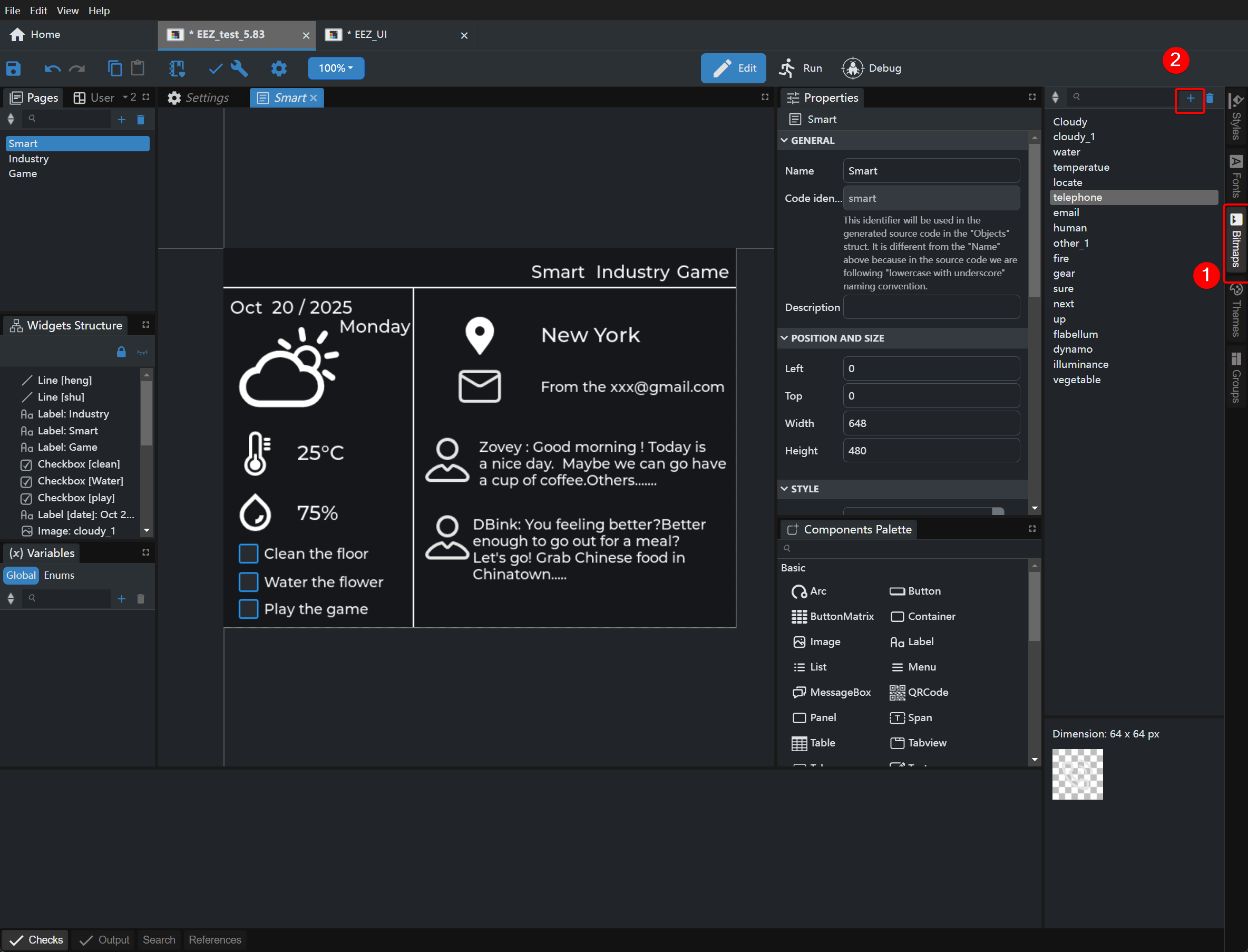
Task: Click the Paste clipboard icon
Action: click(138, 69)
